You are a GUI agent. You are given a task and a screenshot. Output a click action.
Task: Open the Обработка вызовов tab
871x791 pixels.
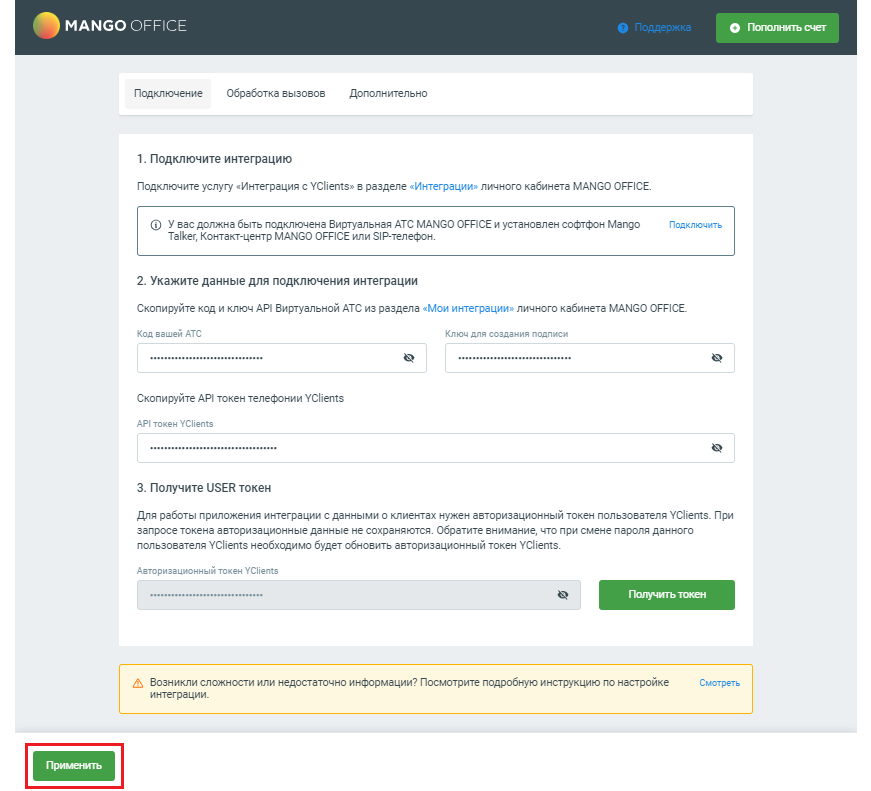tap(276, 93)
